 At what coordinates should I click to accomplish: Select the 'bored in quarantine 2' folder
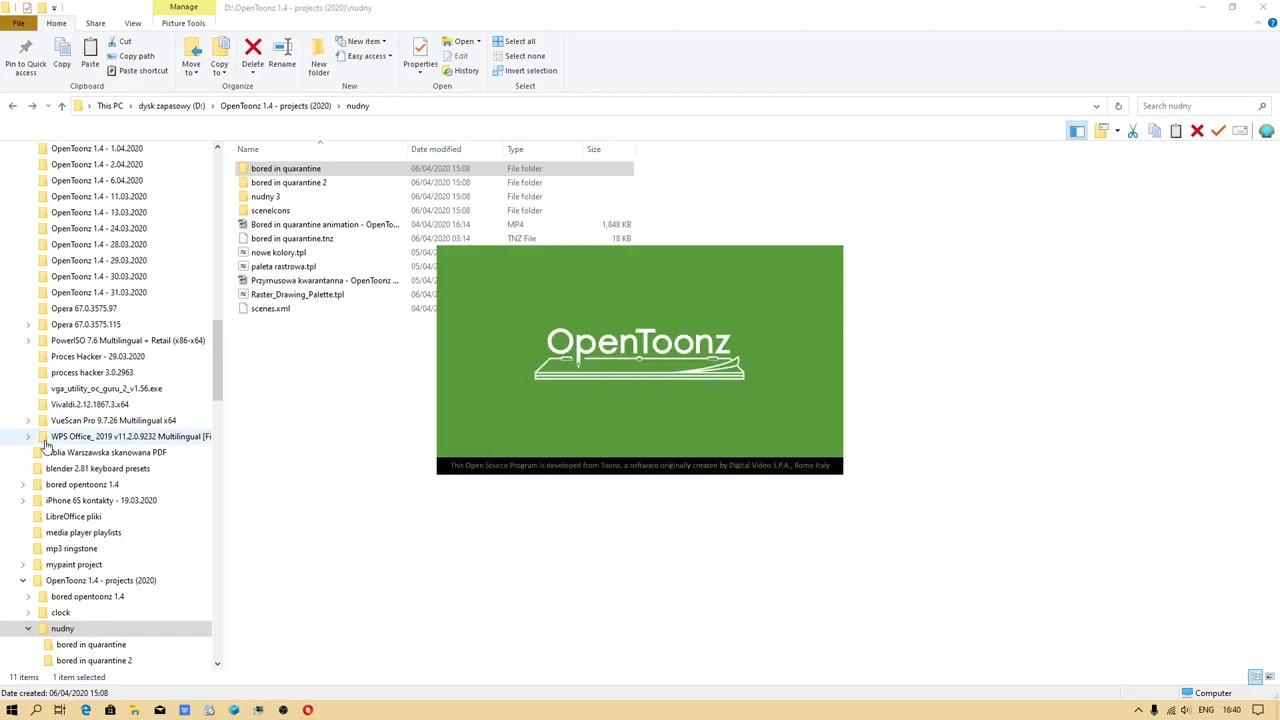(288, 183)
